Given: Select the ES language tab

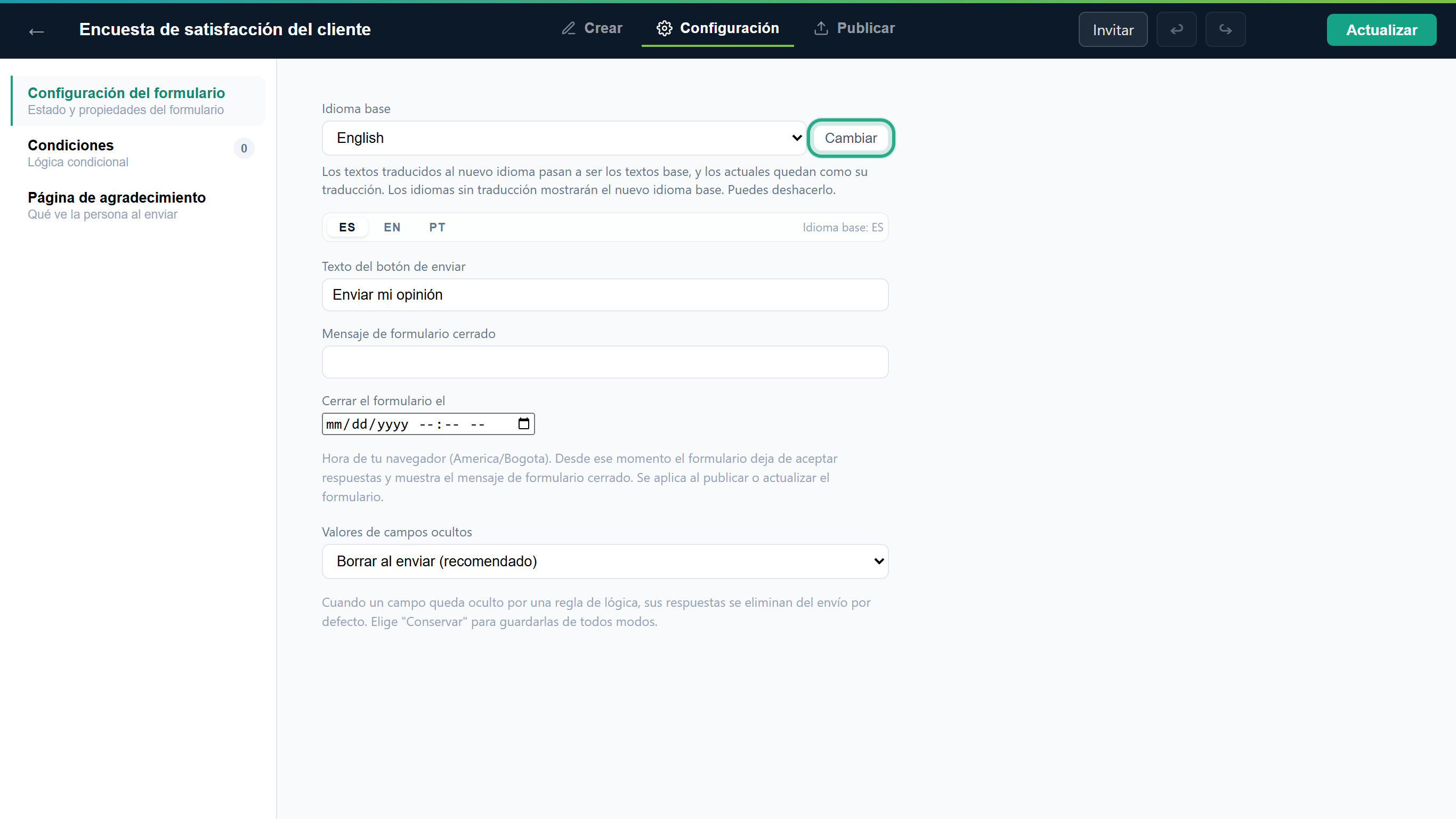Looking at the screenshot, I should [347, 227].
